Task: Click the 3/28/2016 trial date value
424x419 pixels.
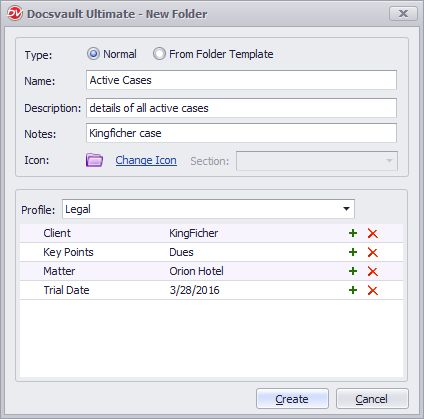Action: click(195, 290)
